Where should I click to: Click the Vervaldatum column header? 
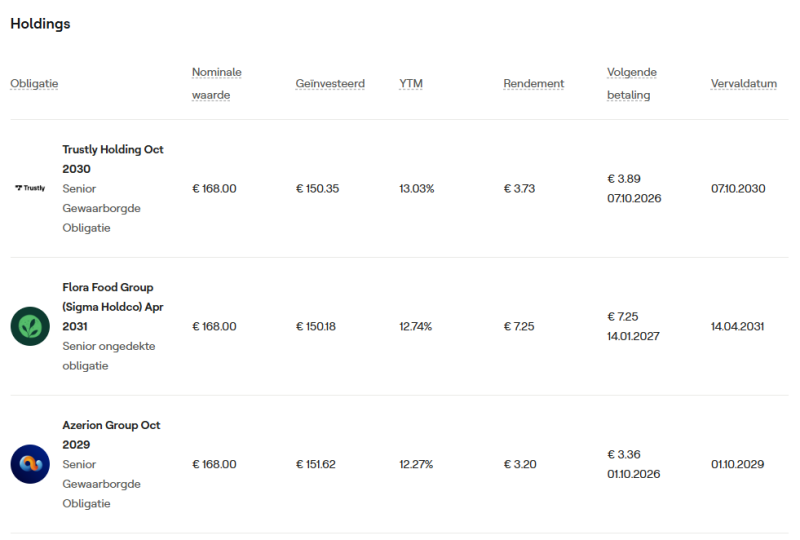pyautogui.click(x=744, y=83)
